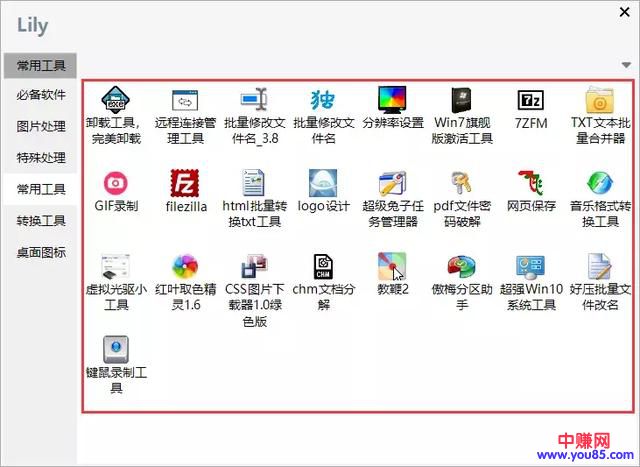Expand the dropdown arrow at top right
The image size is (640, 467).
pyautogui.click(x=626, y=65)
